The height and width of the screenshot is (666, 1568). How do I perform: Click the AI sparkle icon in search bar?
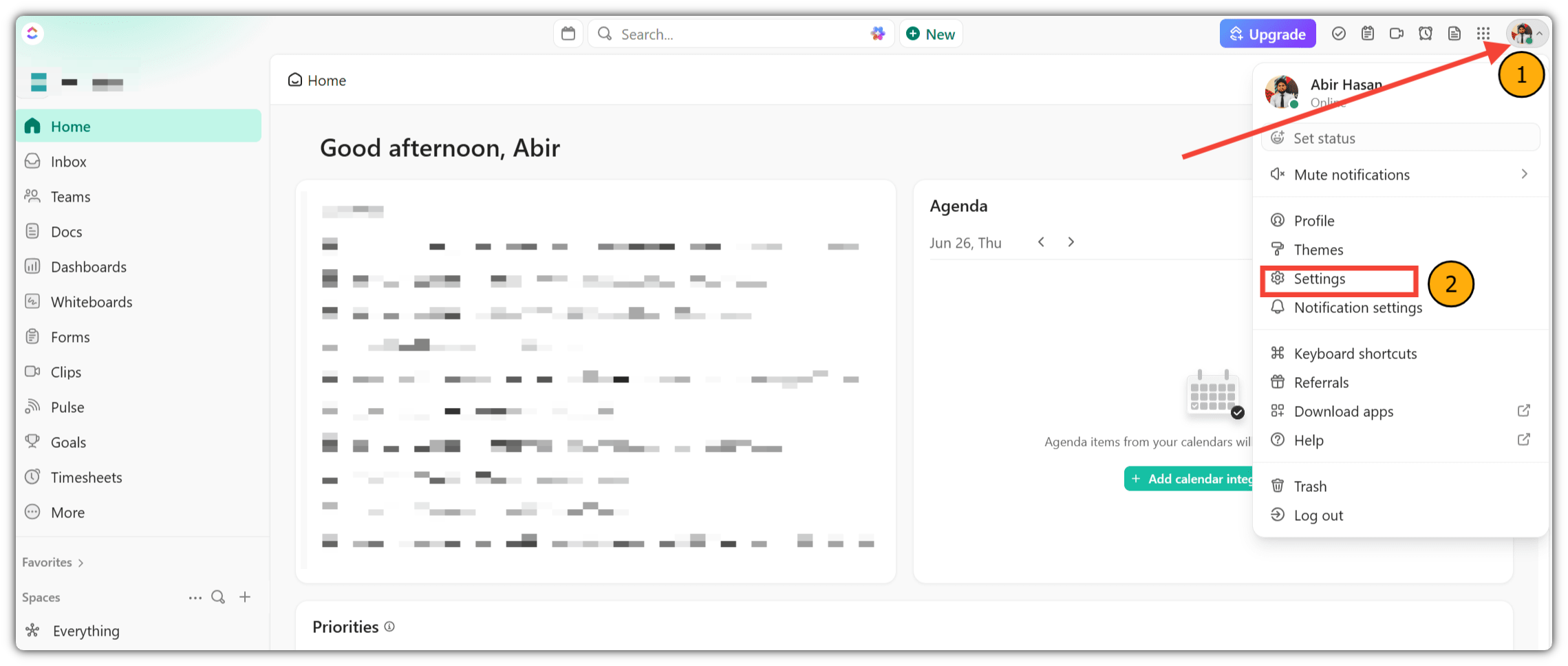click(877, 34)
